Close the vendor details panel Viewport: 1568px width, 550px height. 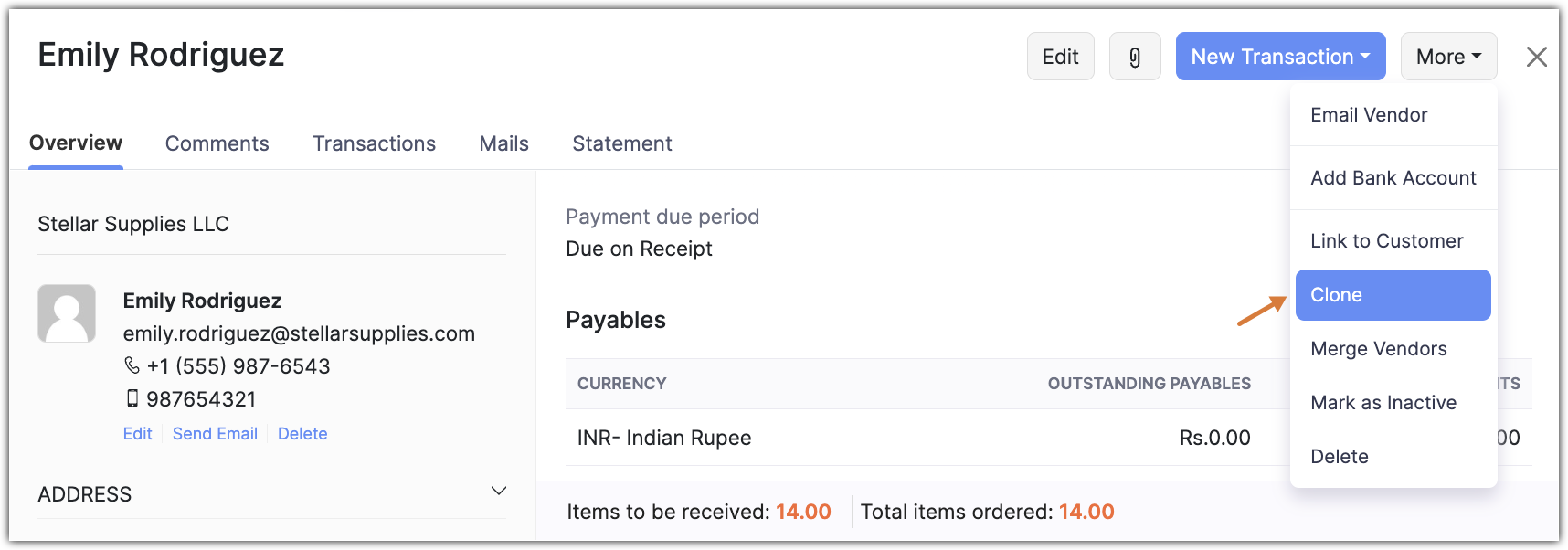click(x=1536, y=57)
